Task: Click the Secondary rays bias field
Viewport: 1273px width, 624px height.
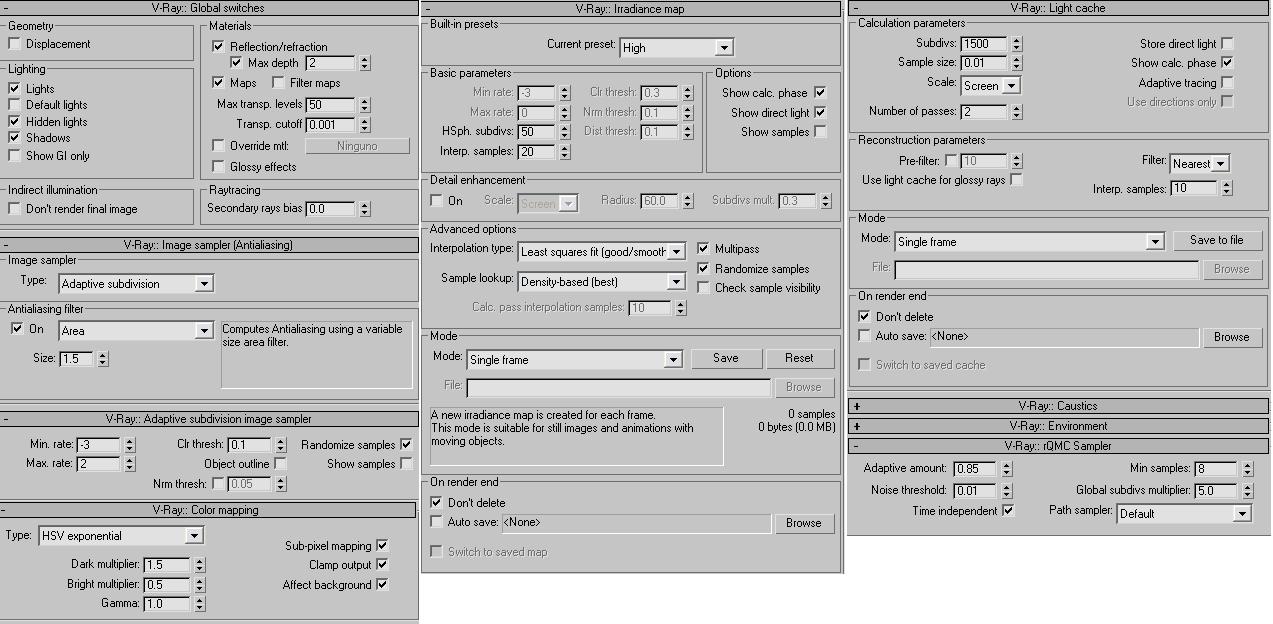Action: pyautogui.click(x=330, y=209)
